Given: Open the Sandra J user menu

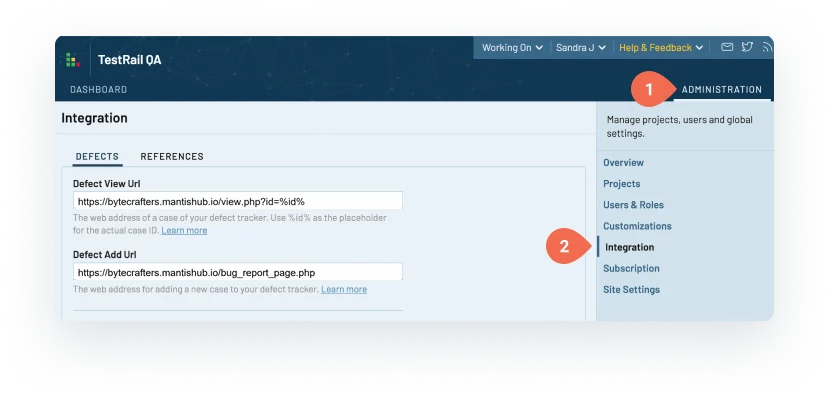Looking at the screenshot, I should pyautogui.click(x=581, y=48).
